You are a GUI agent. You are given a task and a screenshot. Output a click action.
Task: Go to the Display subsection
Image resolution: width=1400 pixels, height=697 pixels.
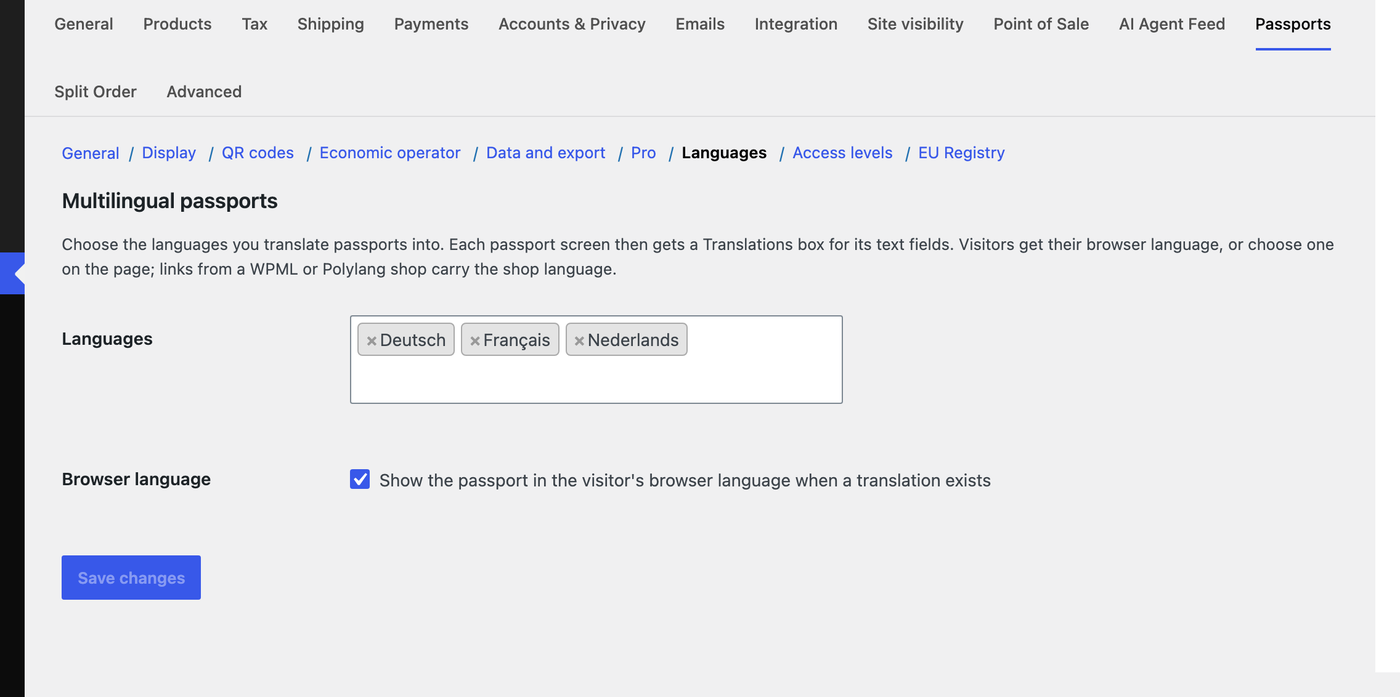coord(169,153)
